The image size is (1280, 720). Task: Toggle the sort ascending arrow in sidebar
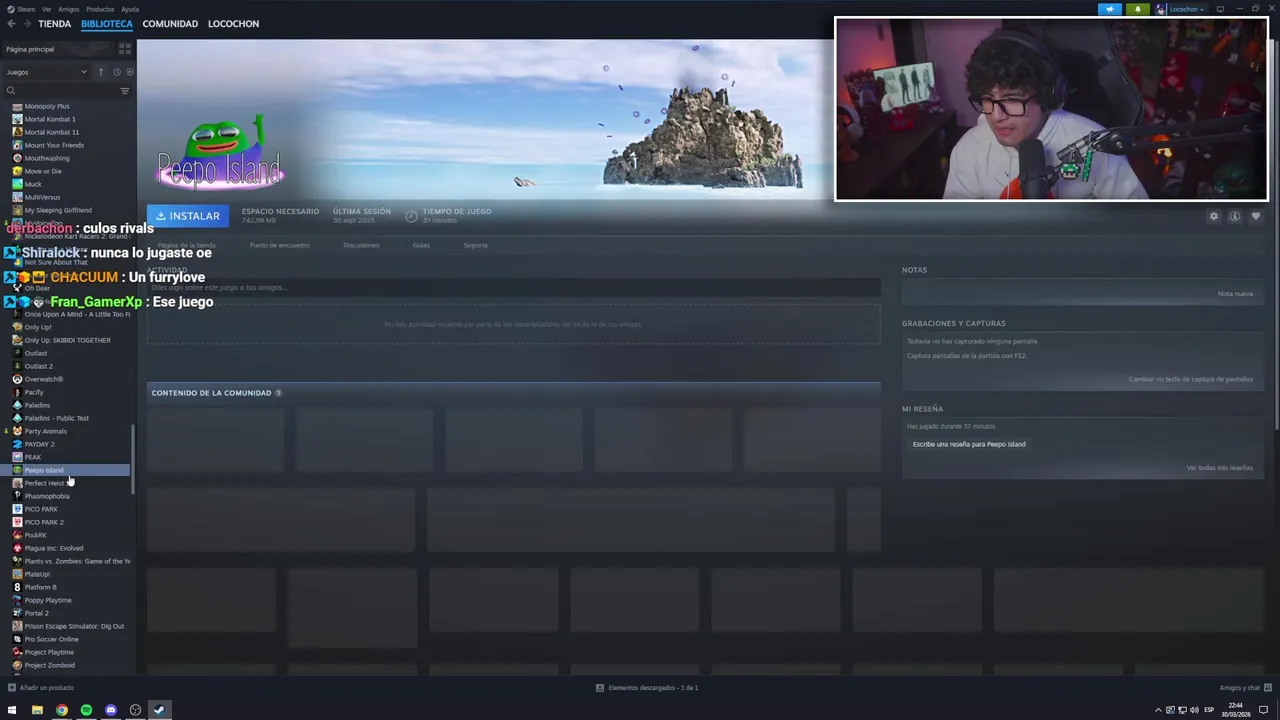coord(100,72)
